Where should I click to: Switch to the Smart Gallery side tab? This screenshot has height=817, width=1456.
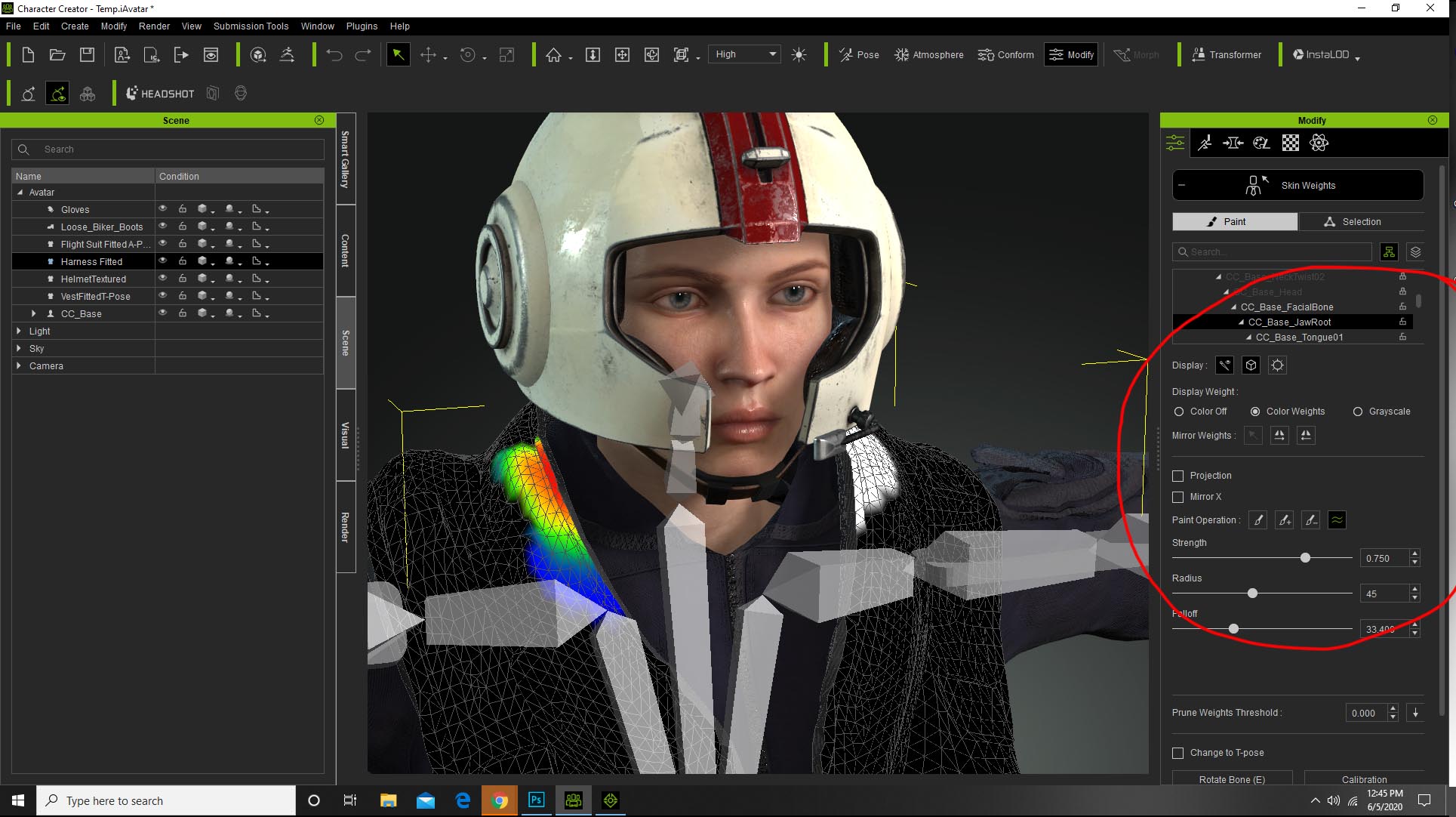346,159
